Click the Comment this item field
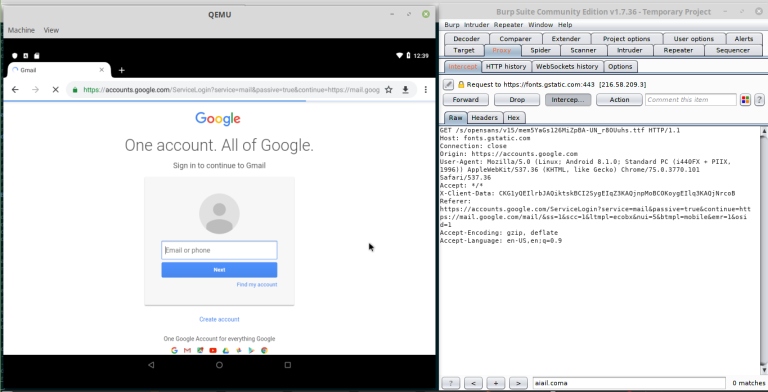The width and height of the screenshot is (768, 392). [x=691, y=99]
